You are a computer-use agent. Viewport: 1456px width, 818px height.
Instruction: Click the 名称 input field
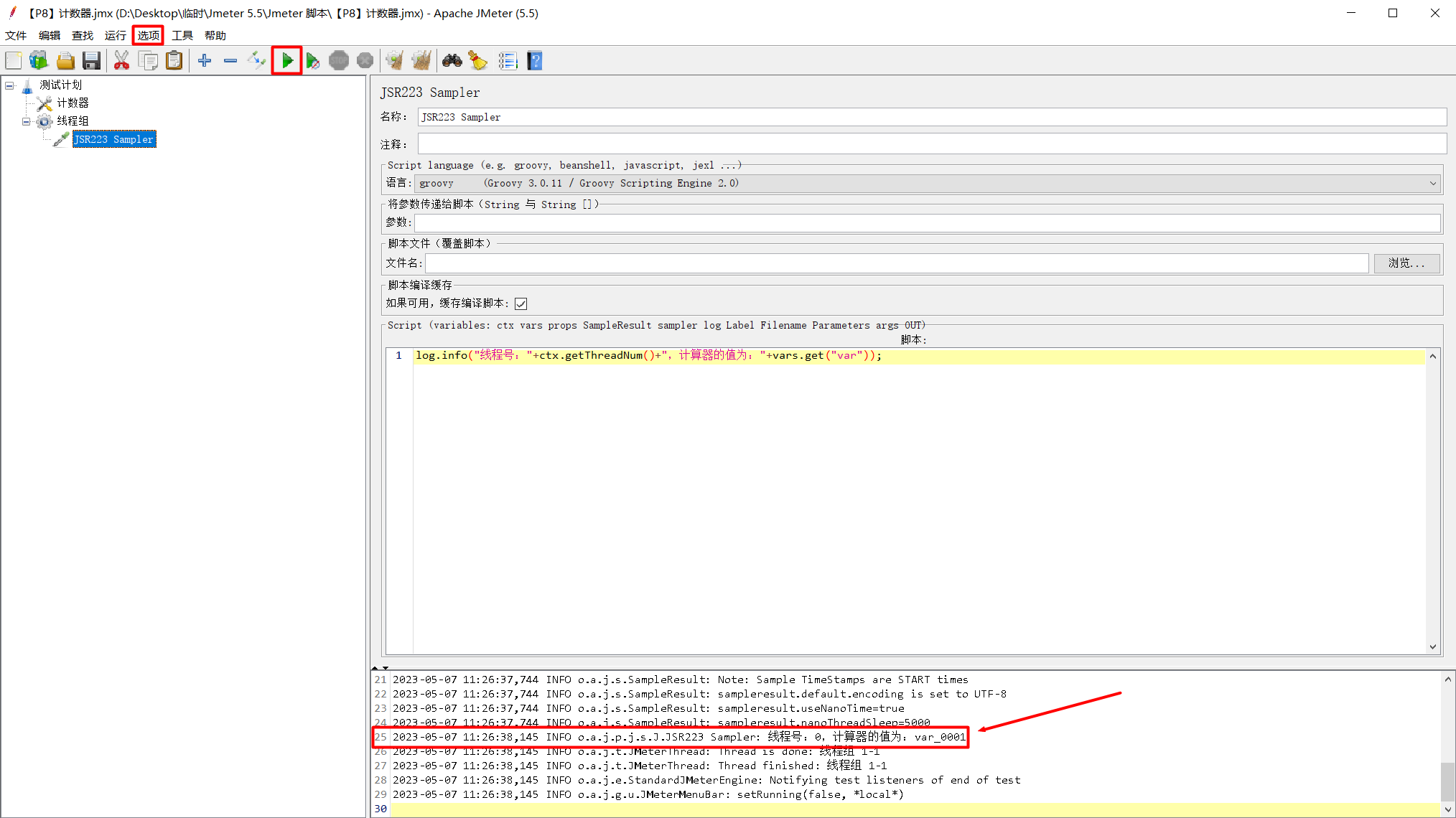[x=932, y=117]
